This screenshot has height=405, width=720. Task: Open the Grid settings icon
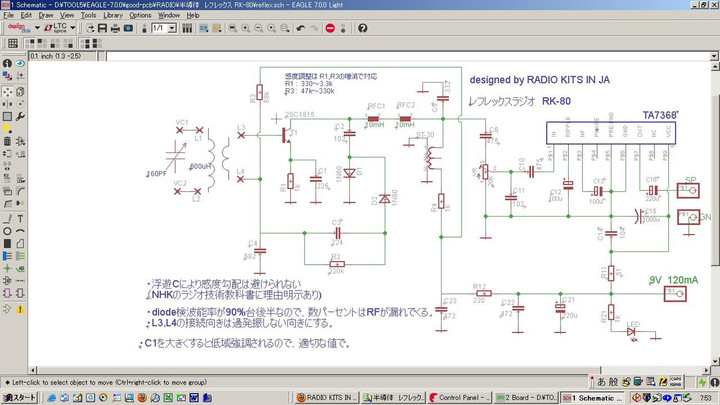coord(13,45)
